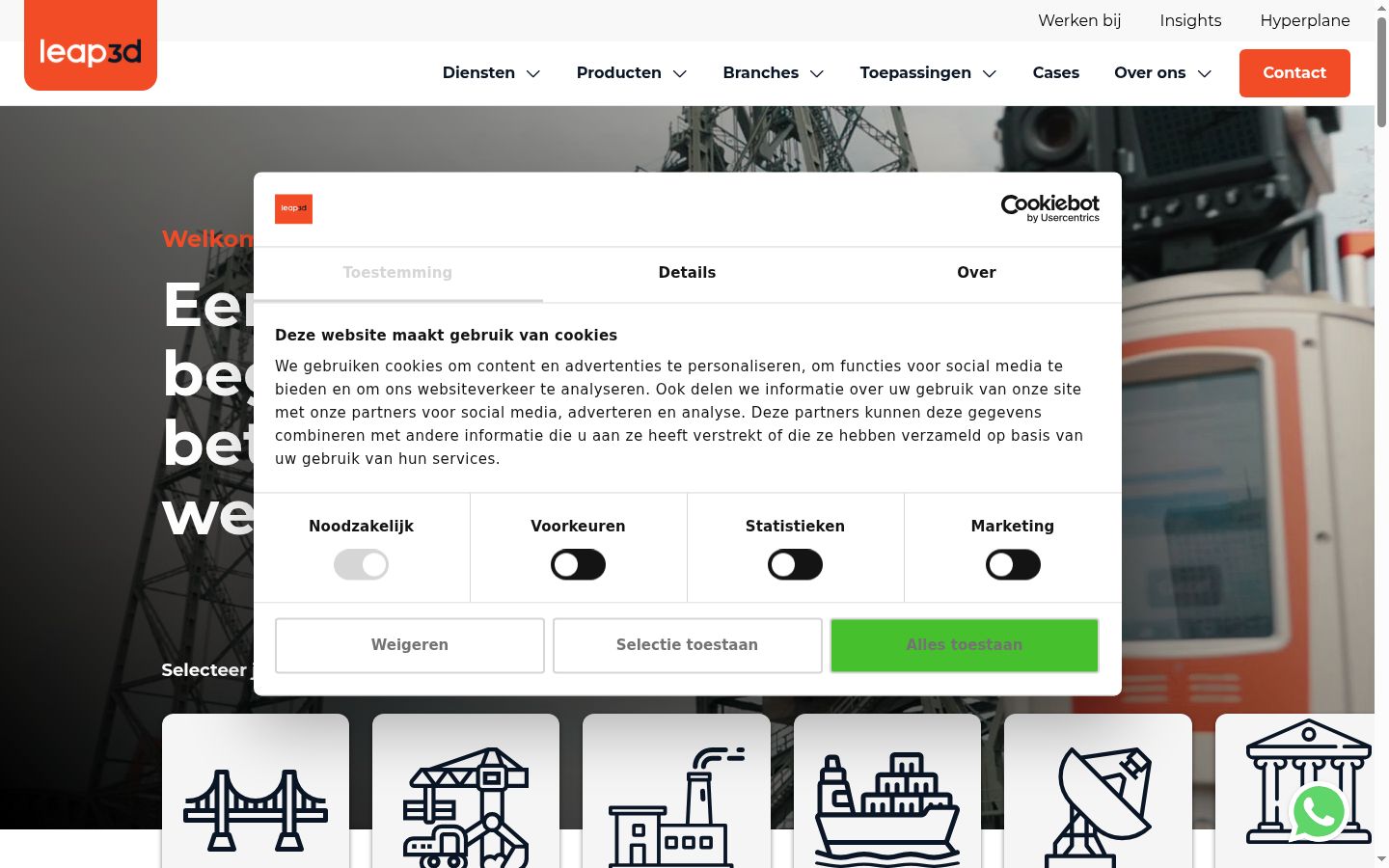Switch to the Toestemming tab
Viewport: 1389px width, 868px height.
(397, 273)
